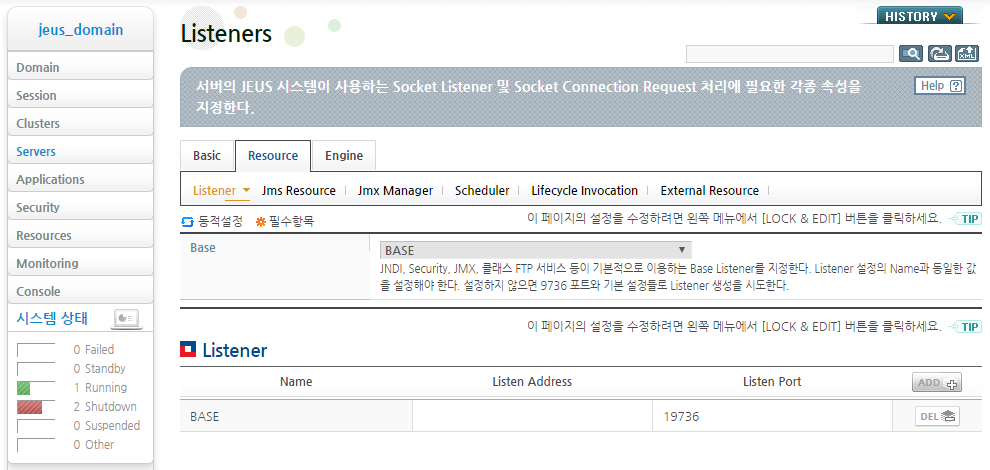
Task: Delete the BASE listener with DEL
Action: 937,416
